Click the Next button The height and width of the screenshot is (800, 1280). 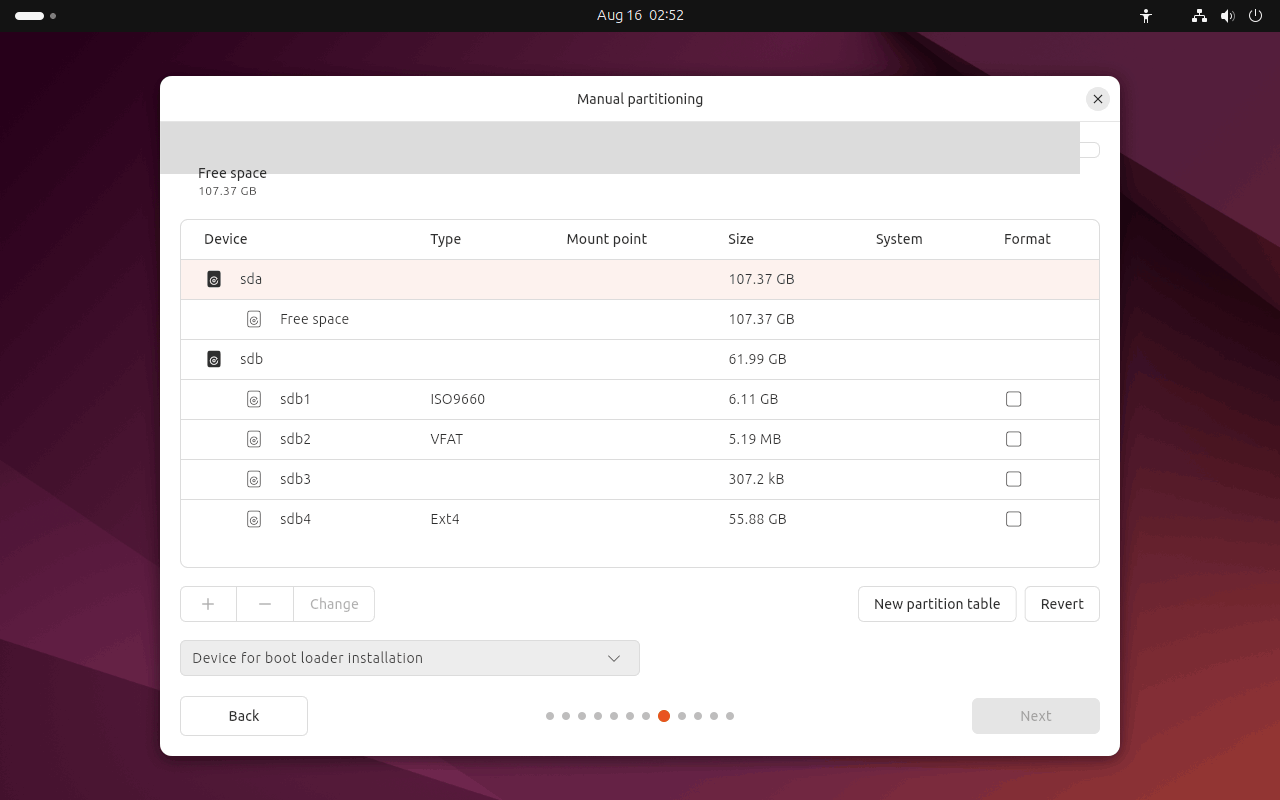pos(1036,716)
